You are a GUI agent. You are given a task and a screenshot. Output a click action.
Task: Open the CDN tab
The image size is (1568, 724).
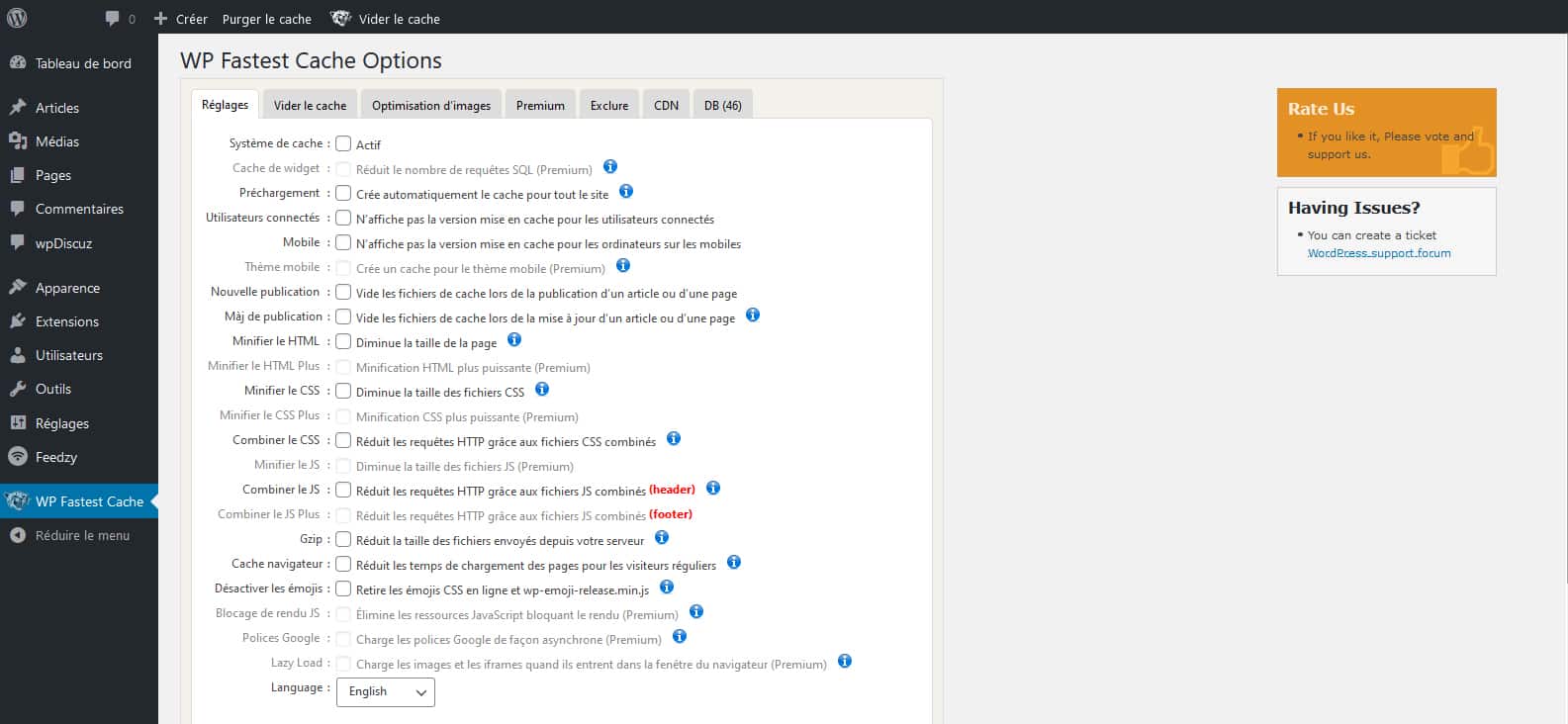click(x=667, y=105)
